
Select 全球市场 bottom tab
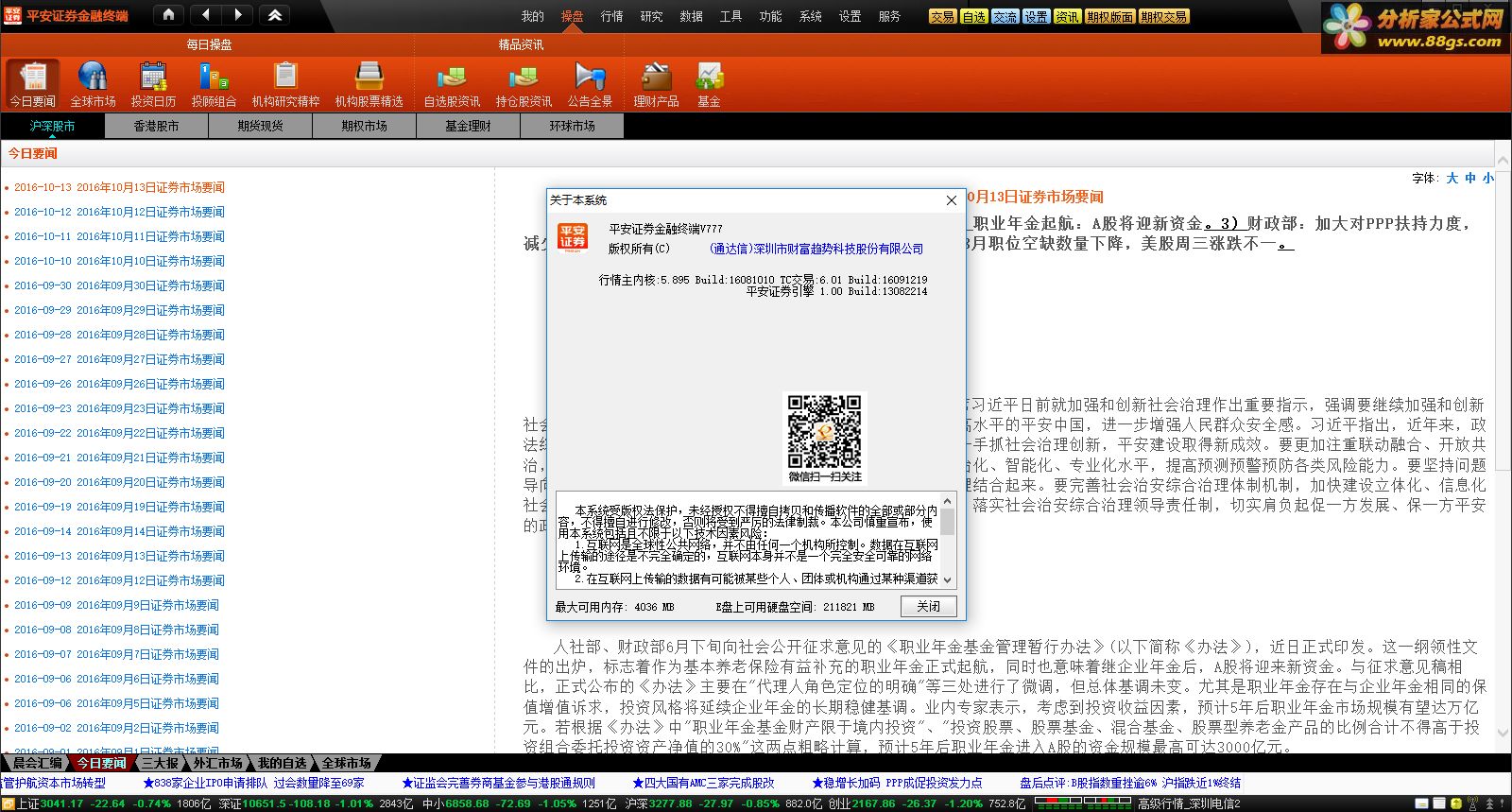coord(346,763)
